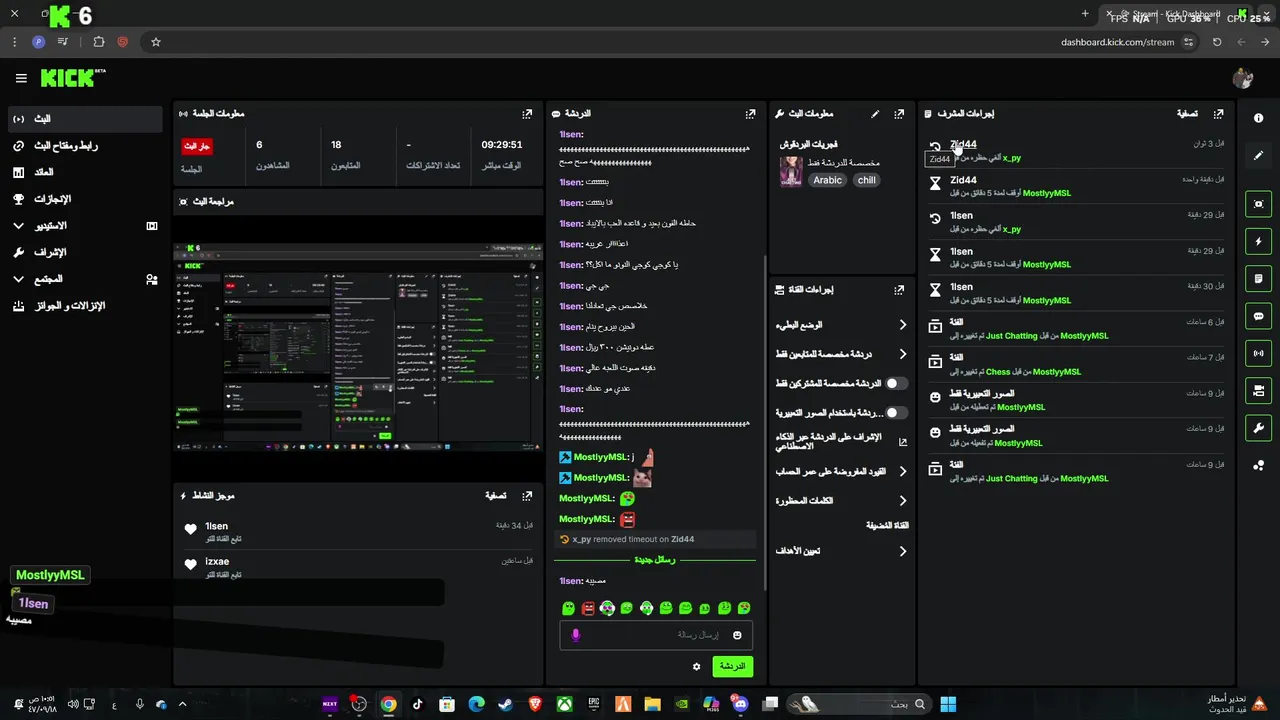
Task: Pop out the chat panel
Action: point(750,114)
